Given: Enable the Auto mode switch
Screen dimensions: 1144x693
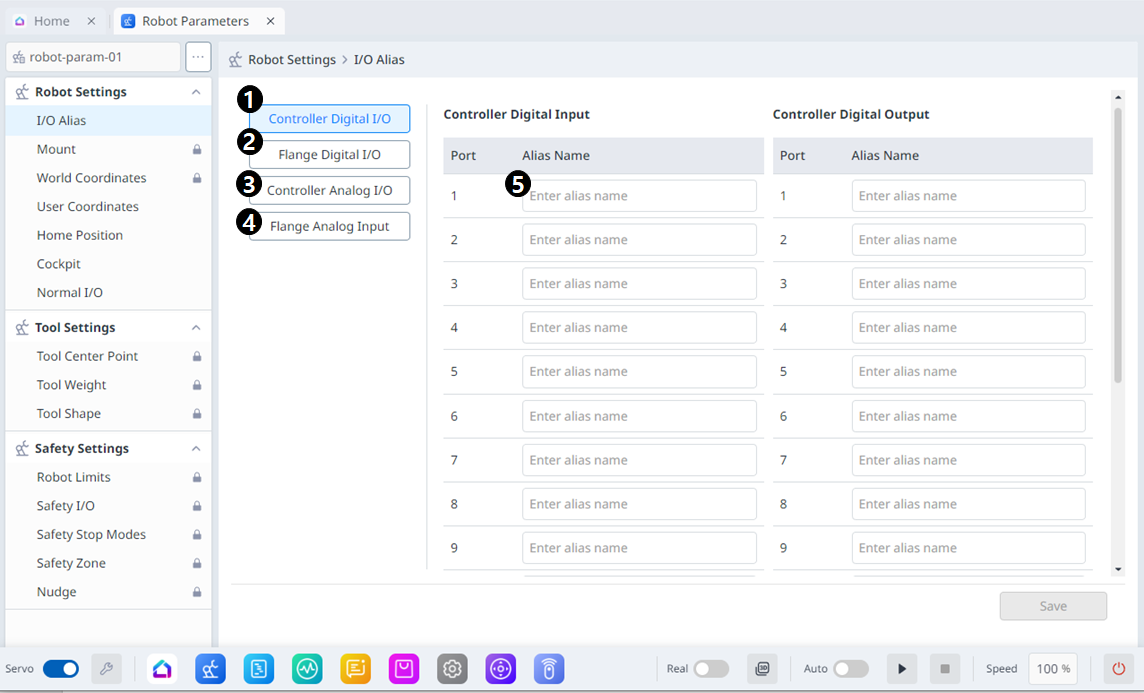Looking at the screenshot, I should click(x=850, y=669).
